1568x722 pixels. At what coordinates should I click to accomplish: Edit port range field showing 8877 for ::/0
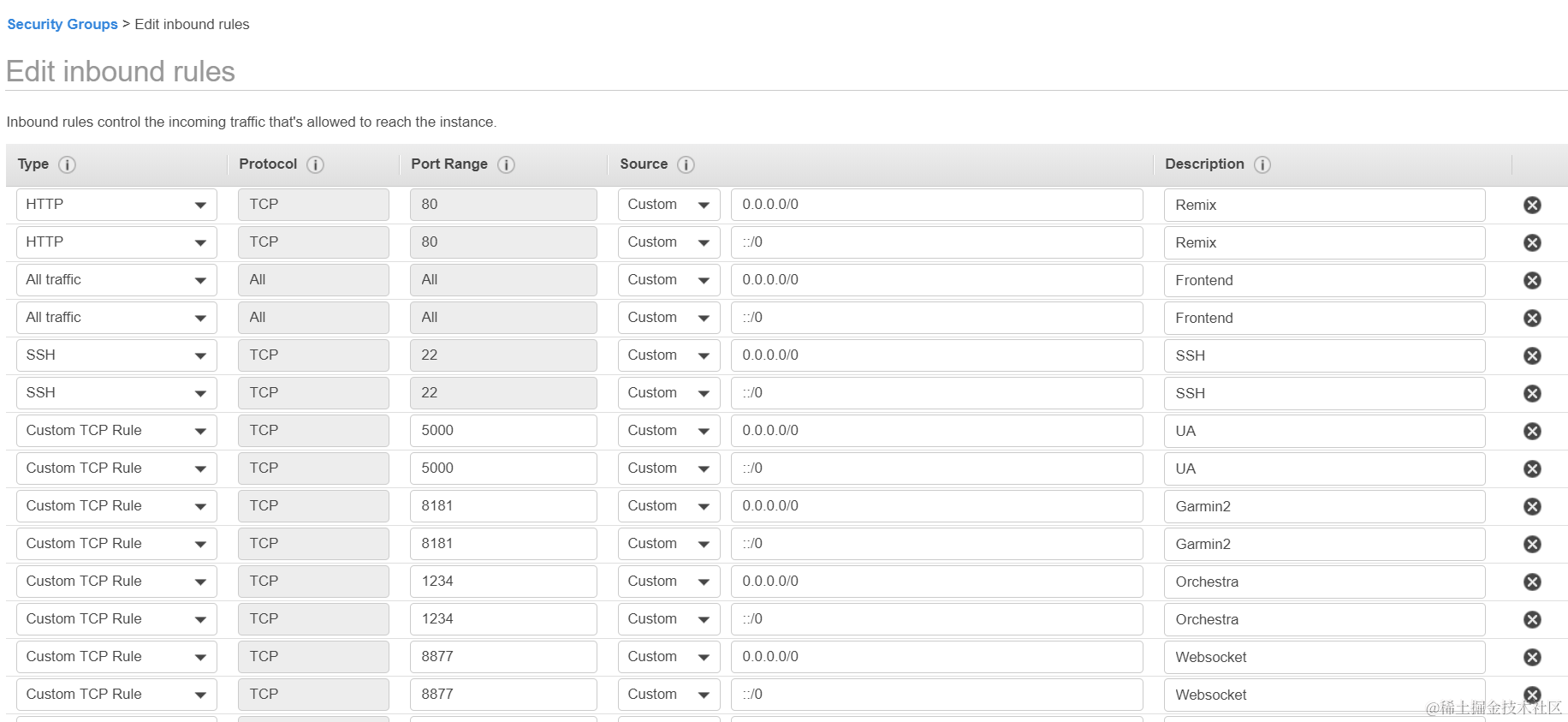(503, 695)
